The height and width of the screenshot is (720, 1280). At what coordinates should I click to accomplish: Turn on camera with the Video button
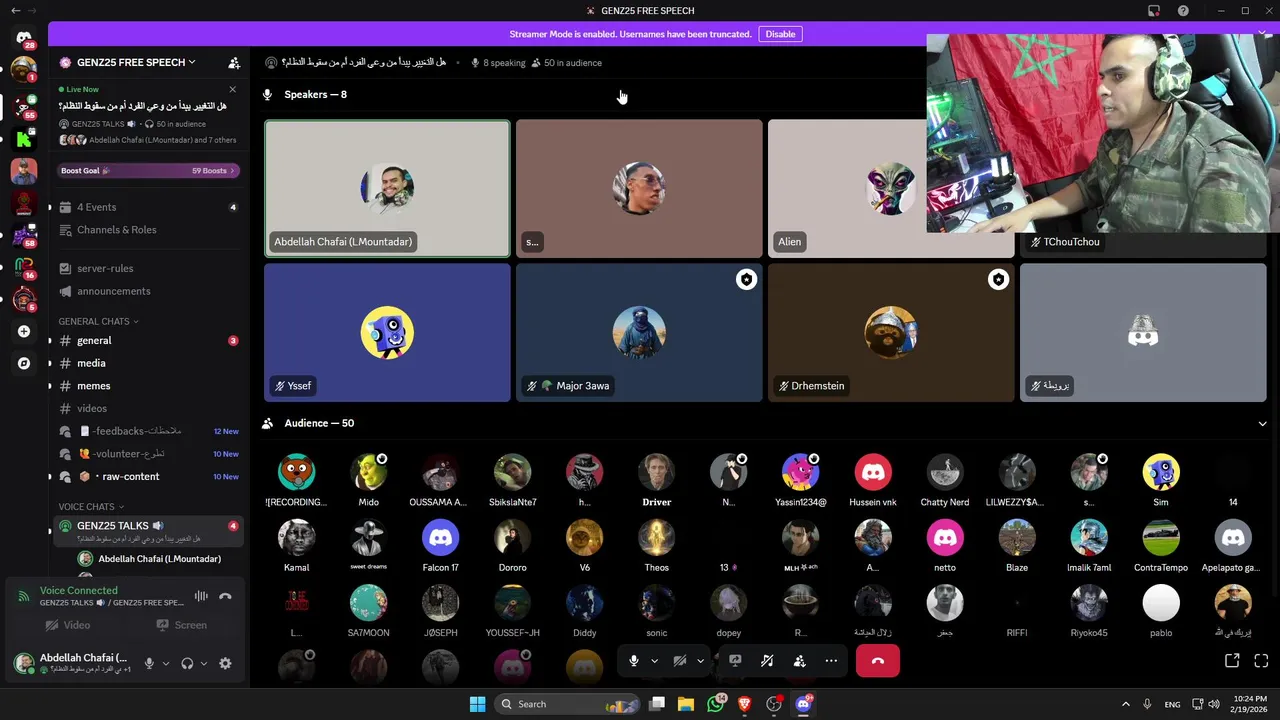67,625
